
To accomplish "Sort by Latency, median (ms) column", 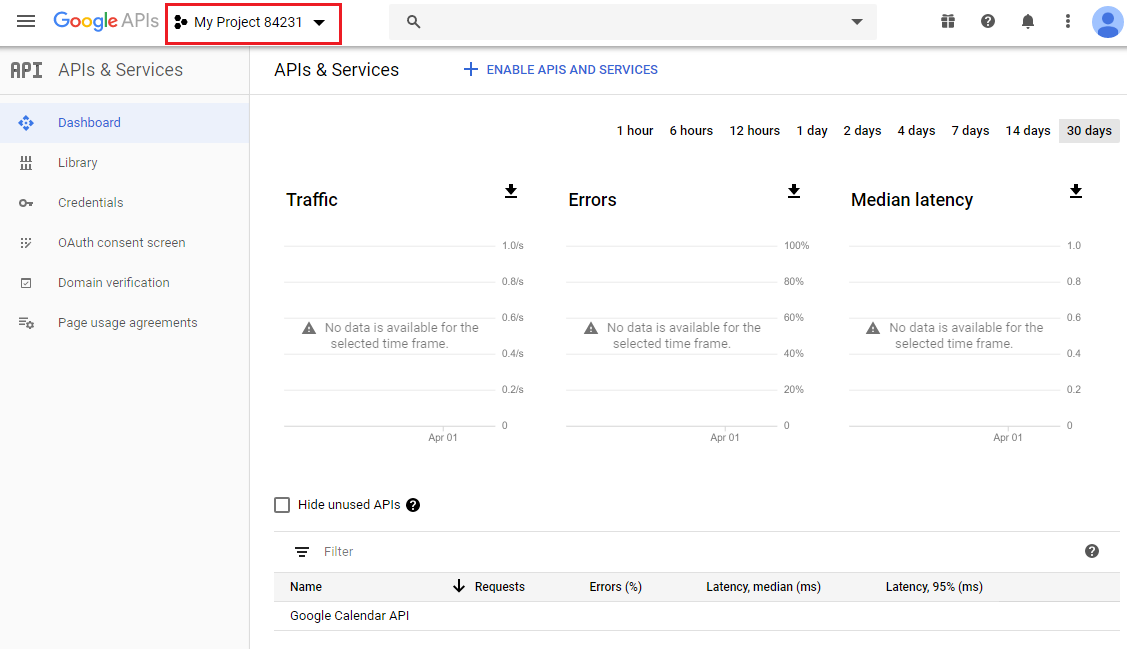I will 763,587.
